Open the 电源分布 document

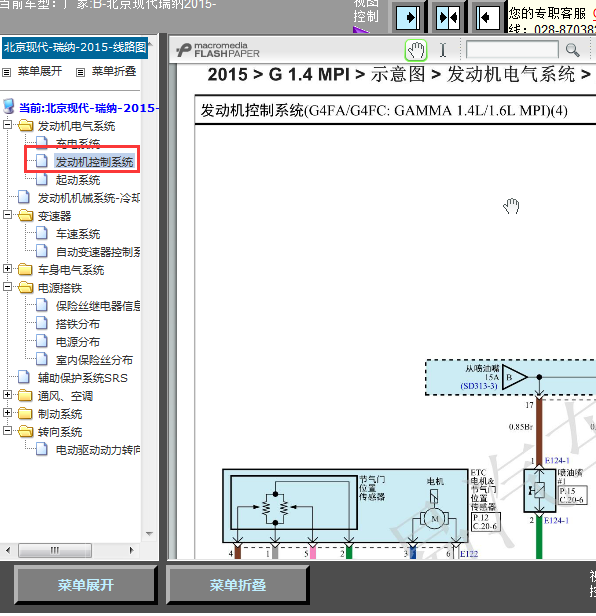click(x=78, y=342)
